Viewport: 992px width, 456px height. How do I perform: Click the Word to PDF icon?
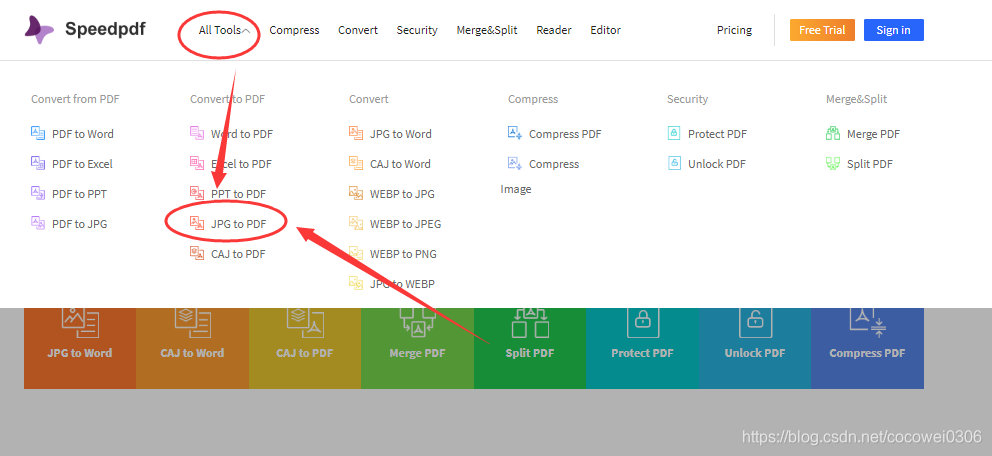[197, 133]
